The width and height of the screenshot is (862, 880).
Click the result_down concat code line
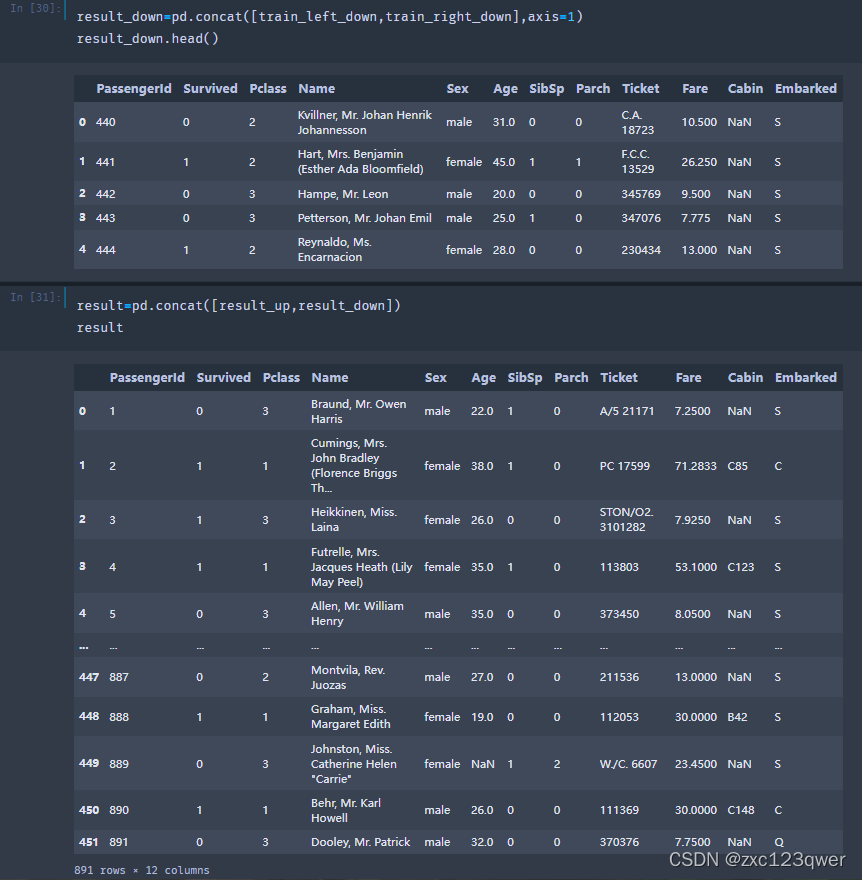(329, 17)
